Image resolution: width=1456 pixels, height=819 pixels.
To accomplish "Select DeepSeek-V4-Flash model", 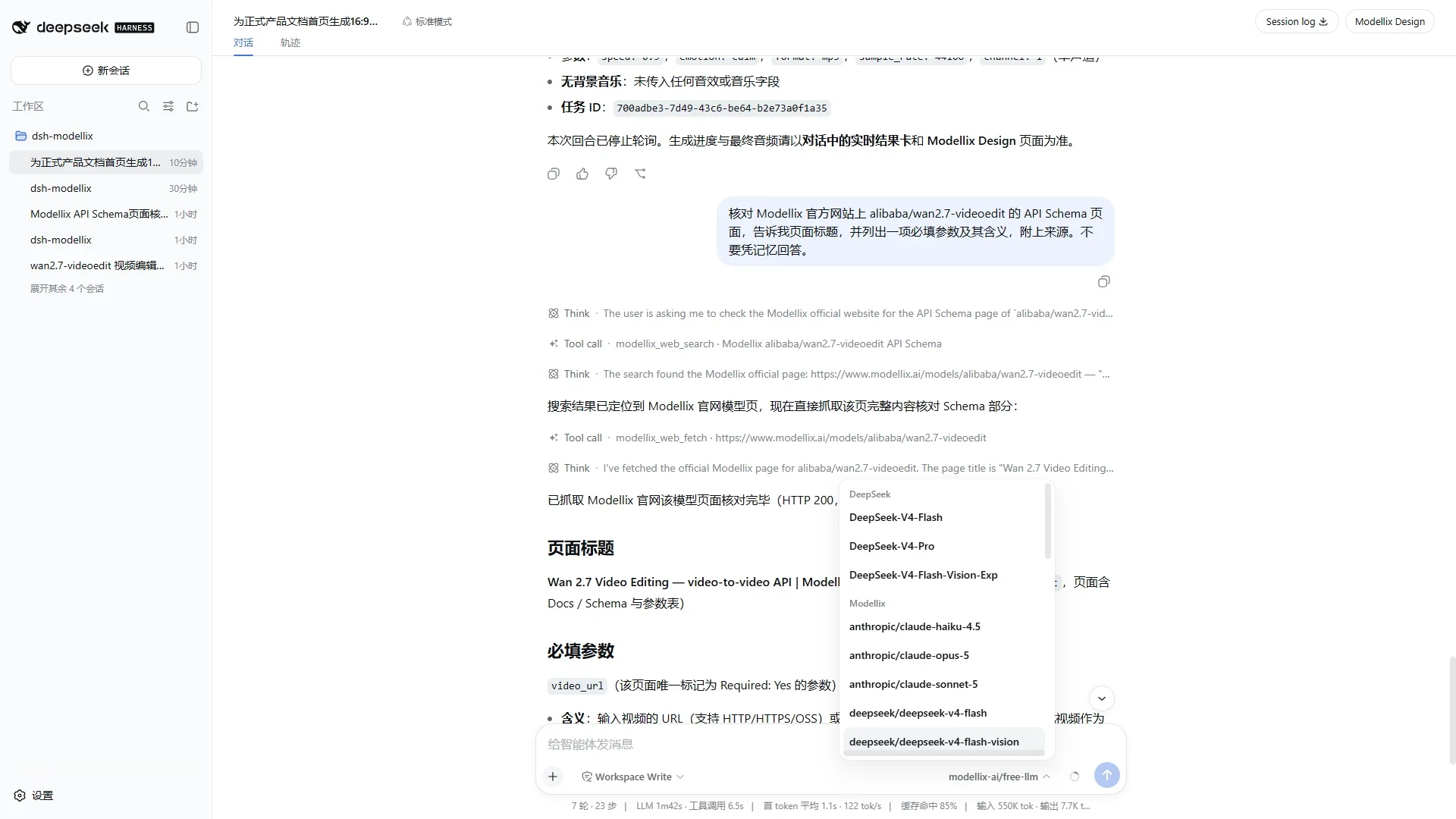I will click(943, 517).
